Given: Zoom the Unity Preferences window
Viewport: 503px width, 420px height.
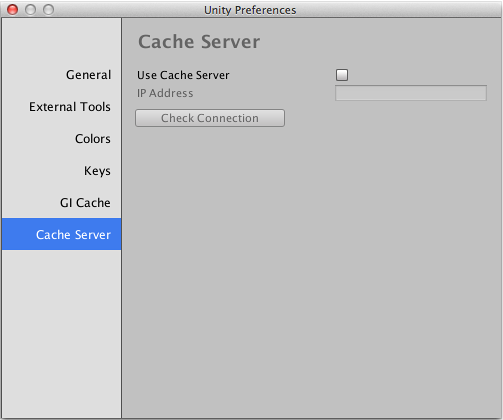Looking at the screenshot, I should (x=48, y=10).
